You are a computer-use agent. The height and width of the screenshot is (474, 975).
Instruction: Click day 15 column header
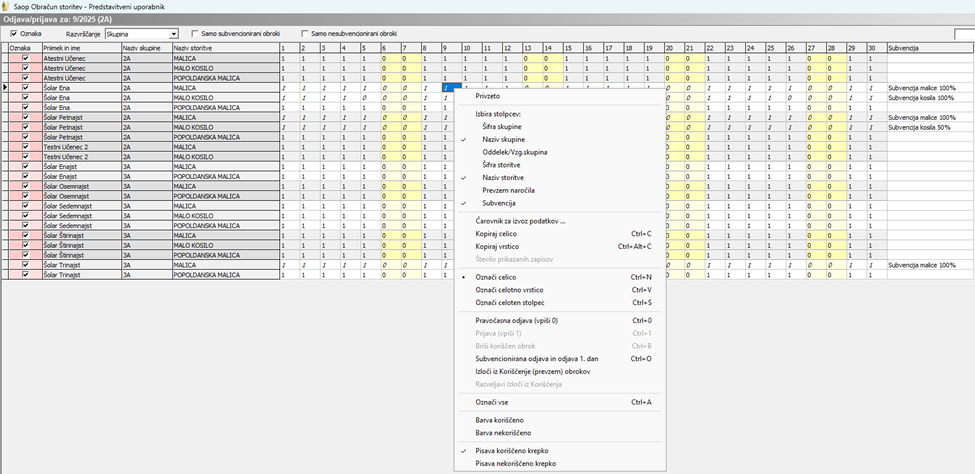coord(573,48)
